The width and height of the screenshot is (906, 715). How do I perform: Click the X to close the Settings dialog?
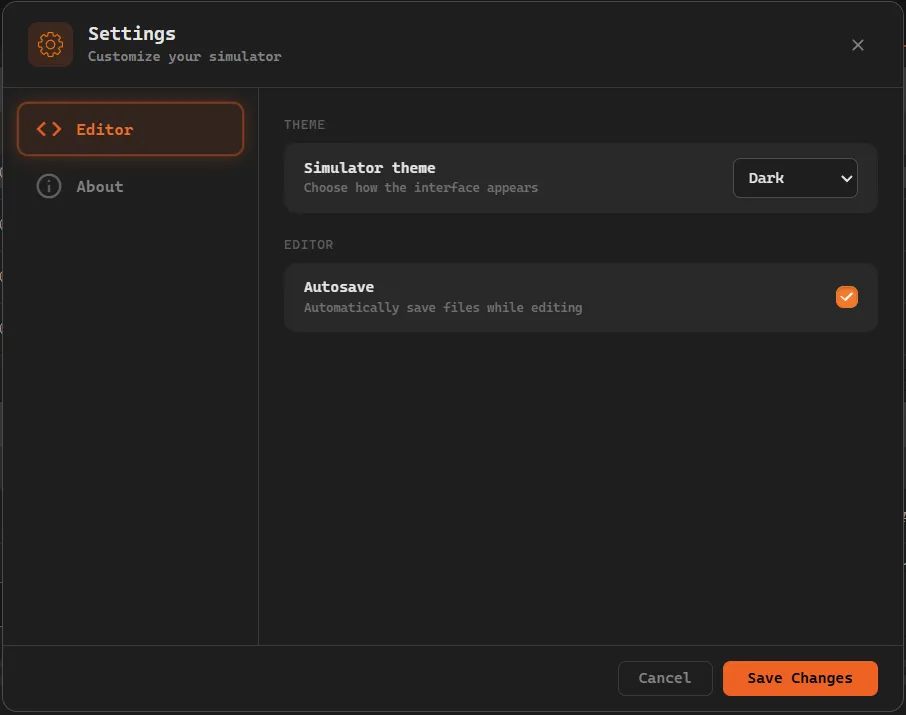coord(857,45)
